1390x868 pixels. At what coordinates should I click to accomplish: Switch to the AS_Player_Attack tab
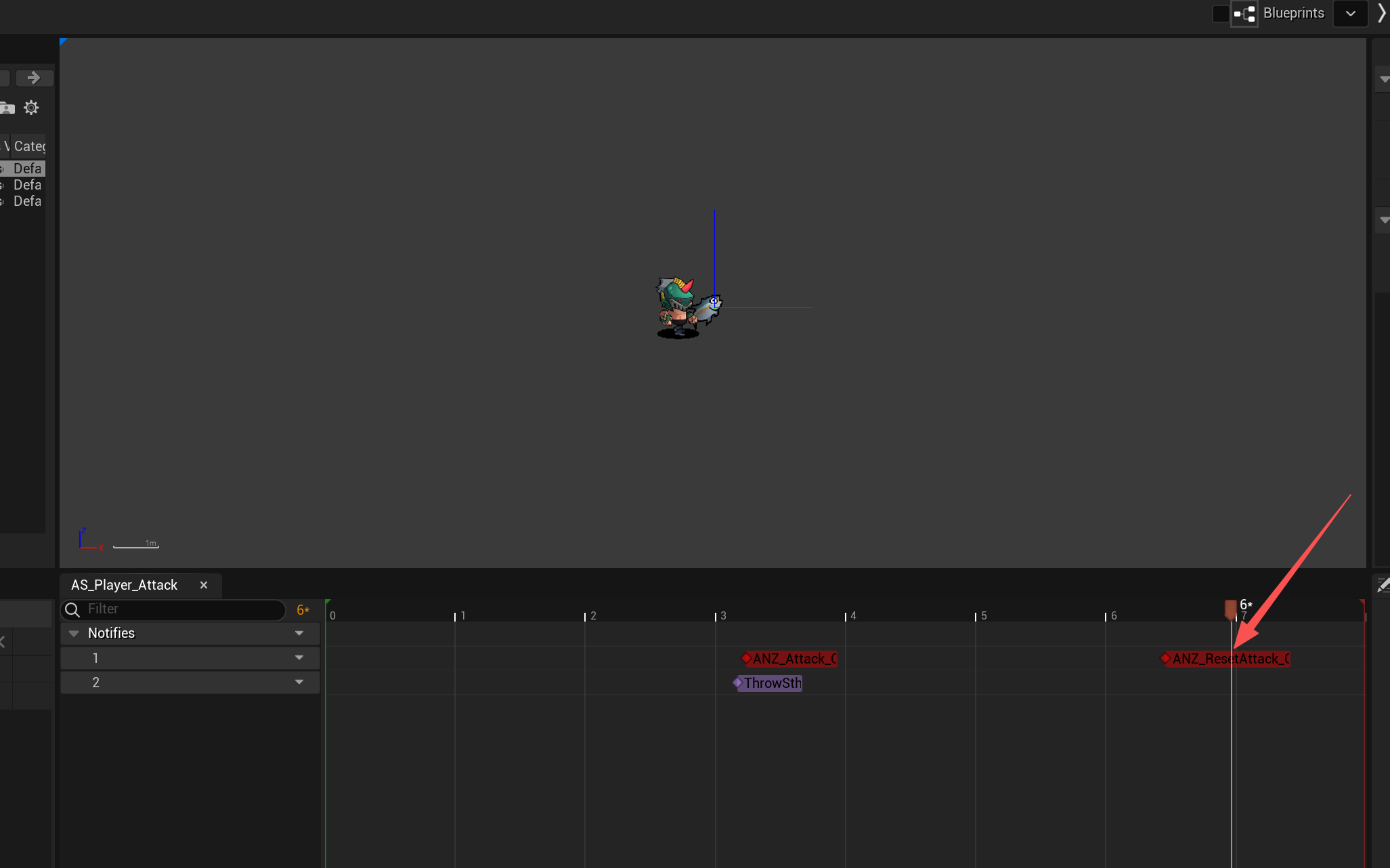tap(125, 585)
